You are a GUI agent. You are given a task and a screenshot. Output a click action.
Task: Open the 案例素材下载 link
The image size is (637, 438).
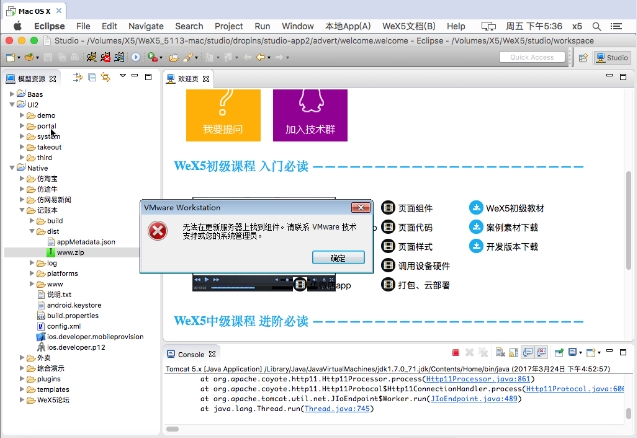512,227
